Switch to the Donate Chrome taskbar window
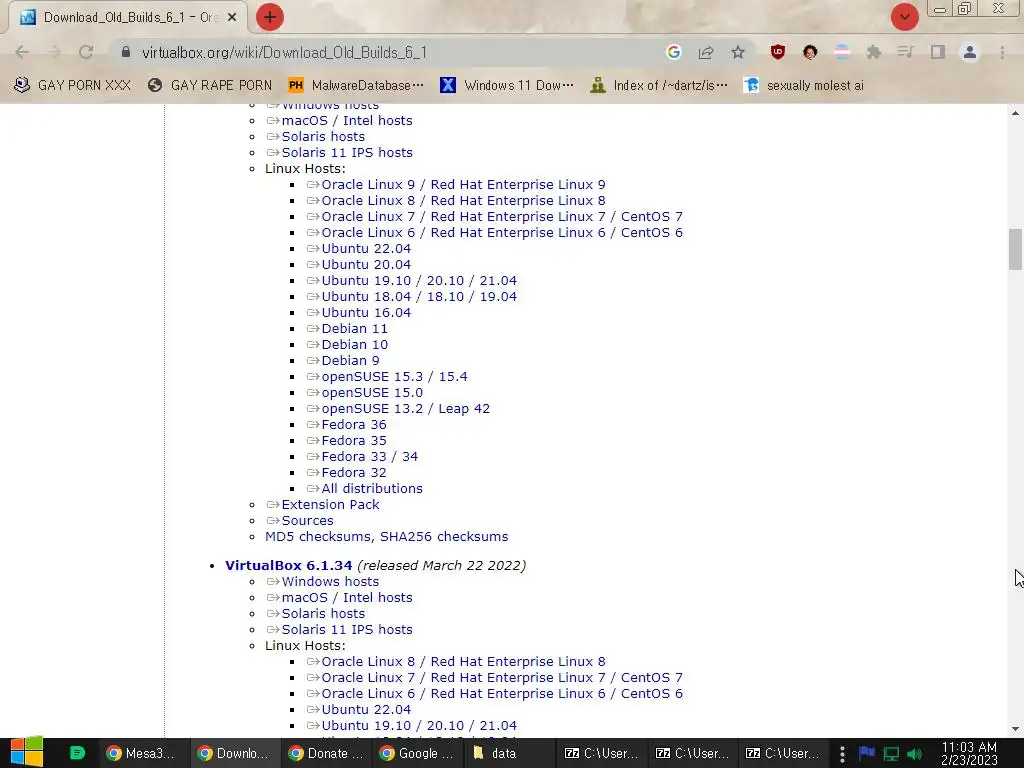This screenshot has width=1024, height=768. pyautogui.click(x=325, y=753)
